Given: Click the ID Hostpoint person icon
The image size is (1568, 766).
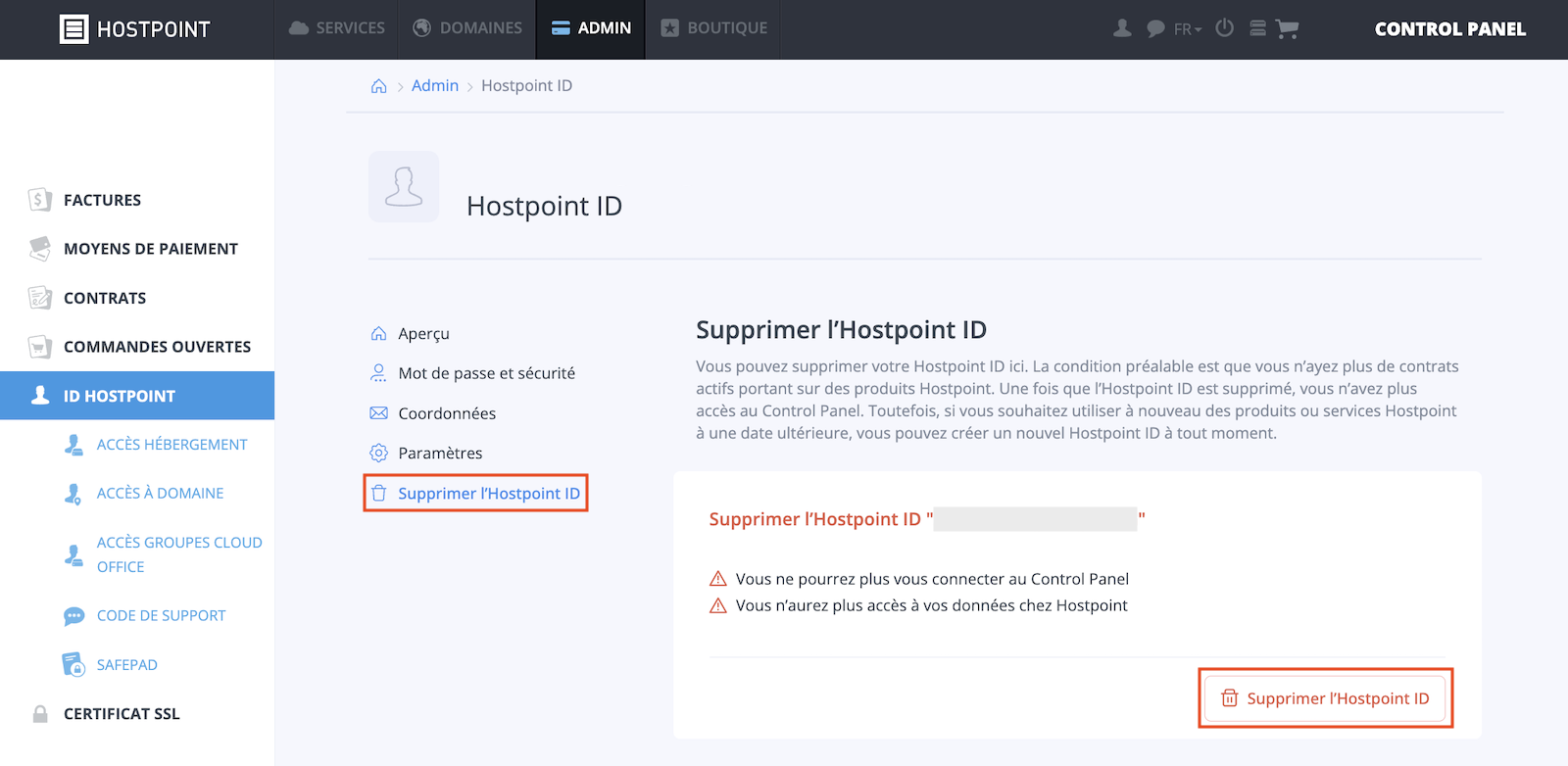Looking at the screenshot, I should coord(40,395).
